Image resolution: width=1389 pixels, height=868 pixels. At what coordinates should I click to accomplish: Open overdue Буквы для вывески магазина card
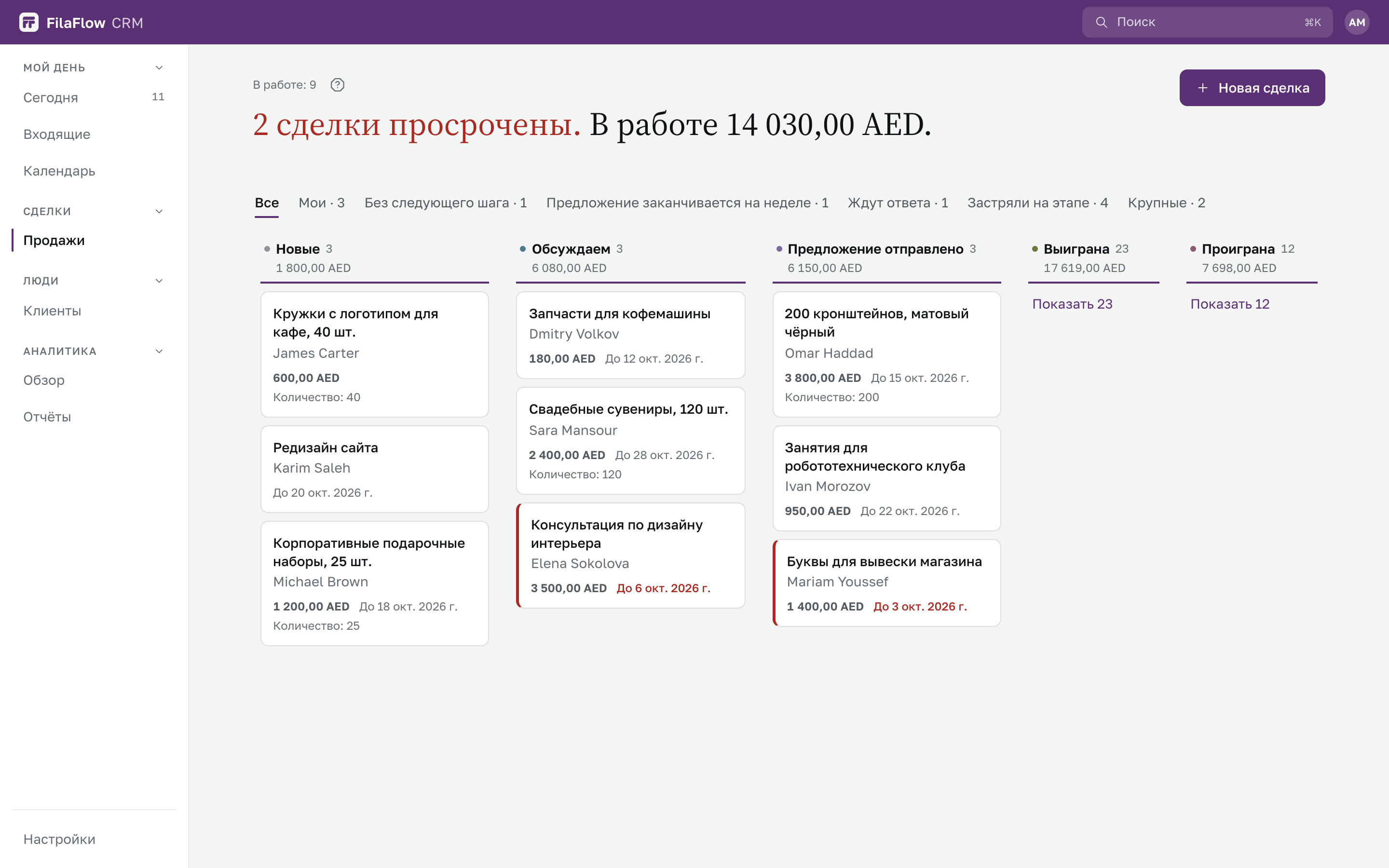[886, 583]
